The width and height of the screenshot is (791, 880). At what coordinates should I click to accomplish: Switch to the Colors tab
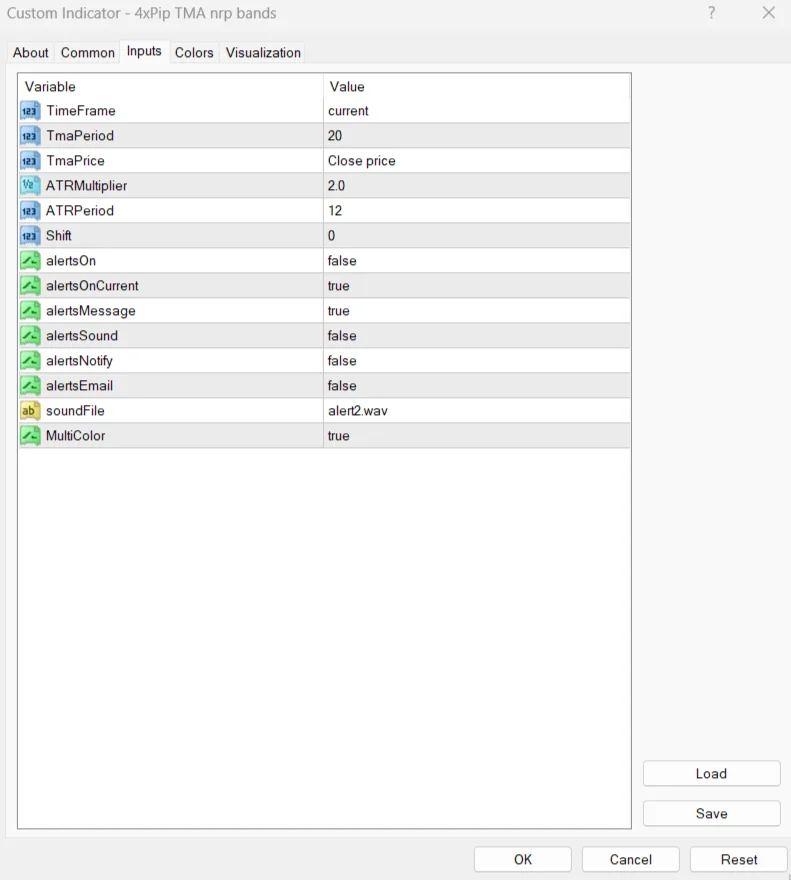pos(194,53)
